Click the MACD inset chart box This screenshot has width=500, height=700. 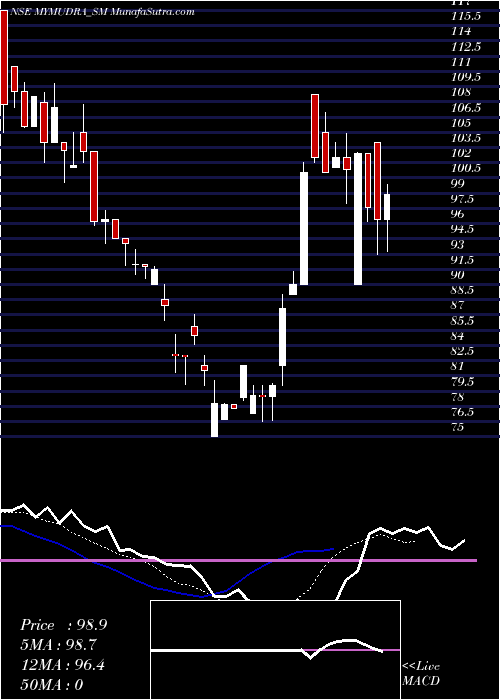[x=275, y=650]
